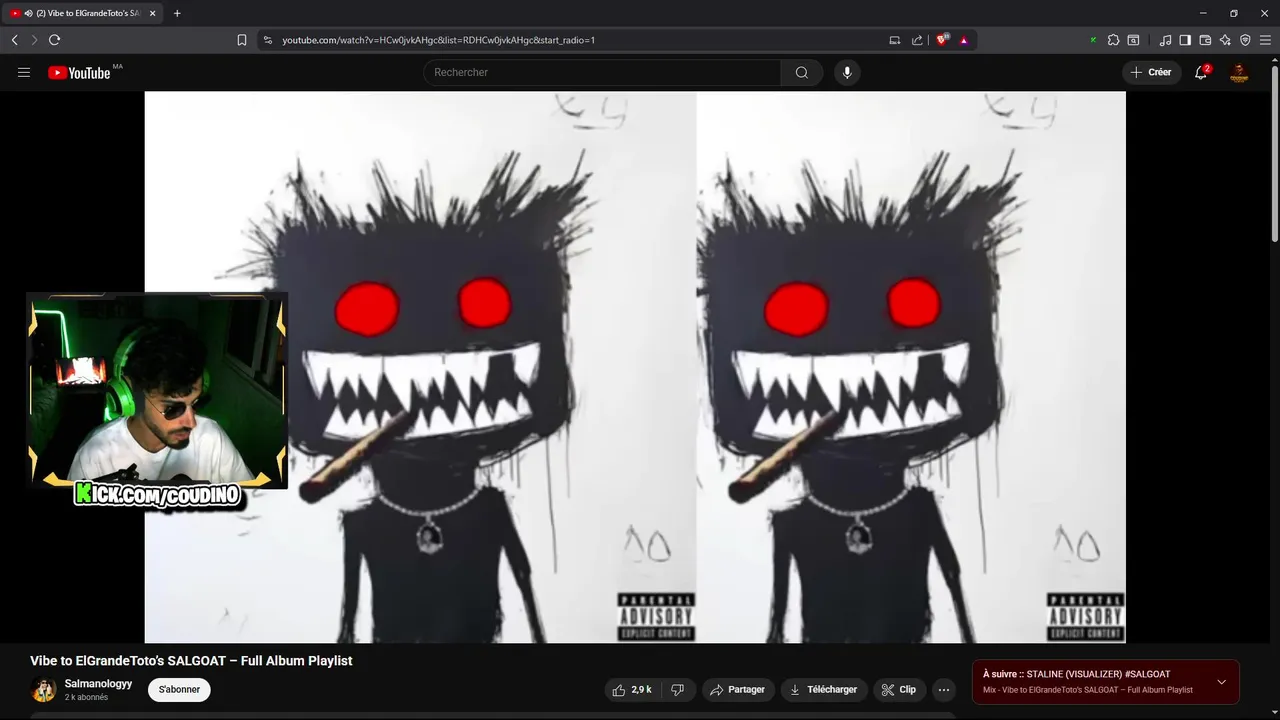
Task: Open more actions three-dot menu
Action: point(943,689)
